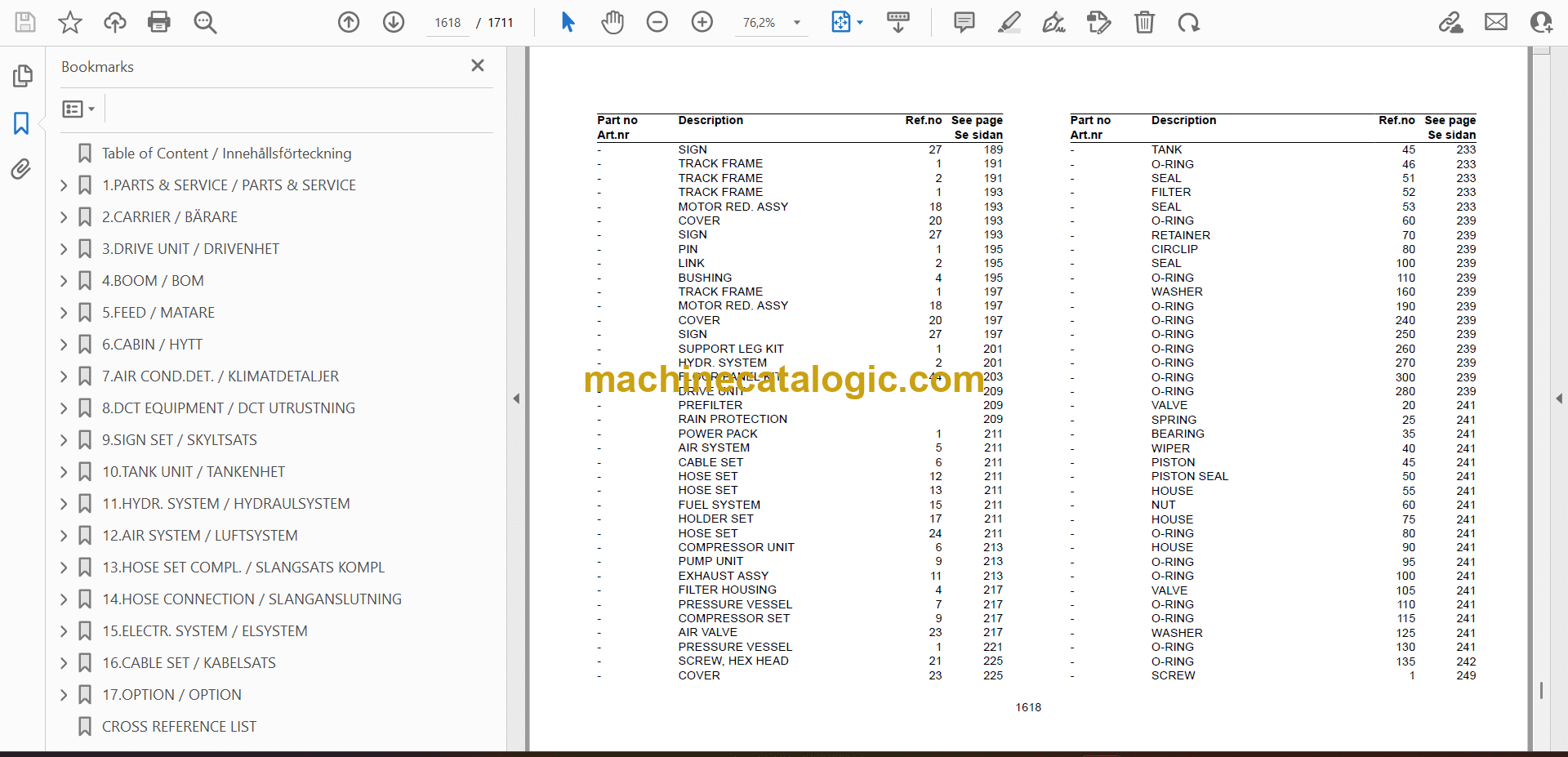1568x757 pixels.
Task: Open the share with others icon
Action: [x=1541, y=22]
